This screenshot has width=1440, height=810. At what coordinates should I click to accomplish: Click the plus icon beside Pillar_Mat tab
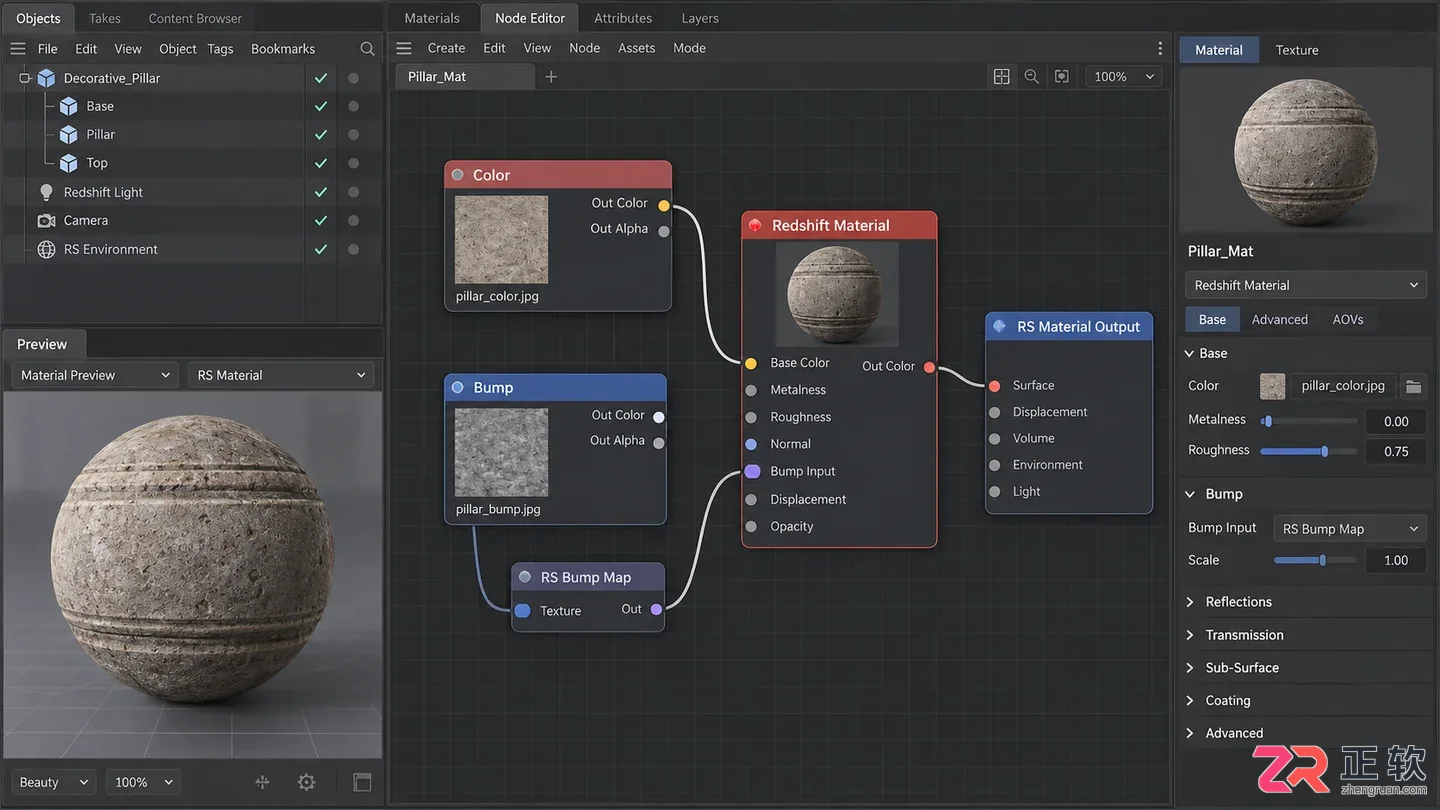551,77
